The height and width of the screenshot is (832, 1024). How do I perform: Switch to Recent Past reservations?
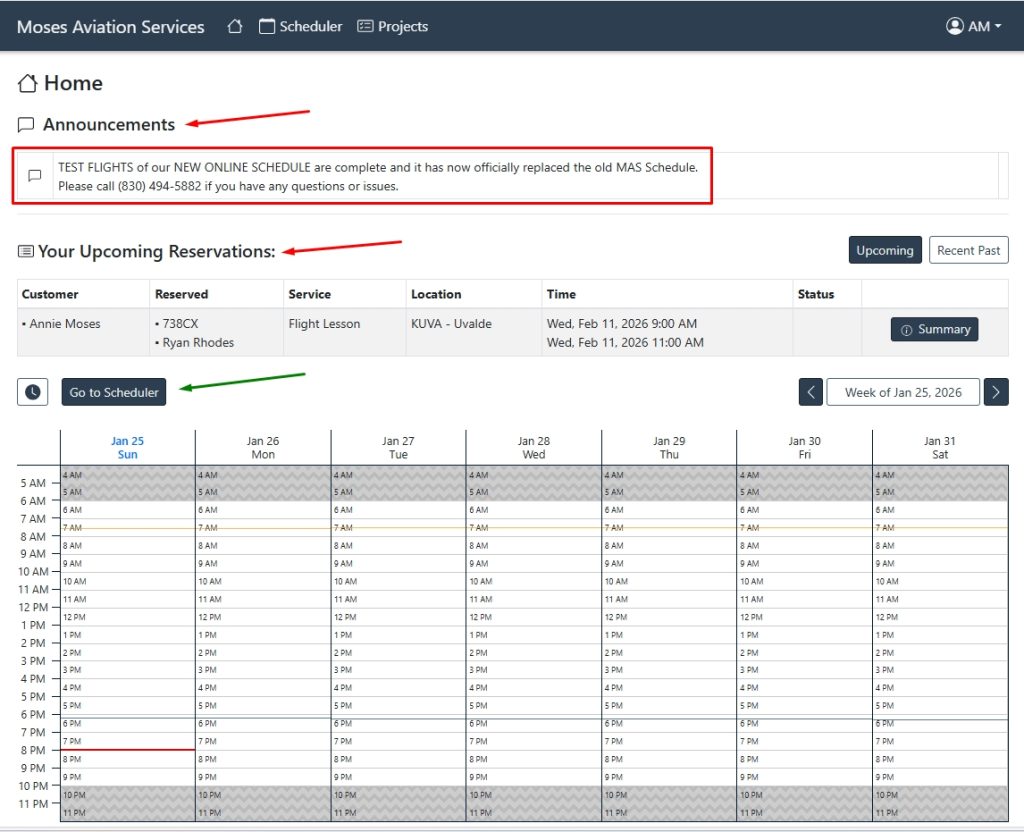968,251
